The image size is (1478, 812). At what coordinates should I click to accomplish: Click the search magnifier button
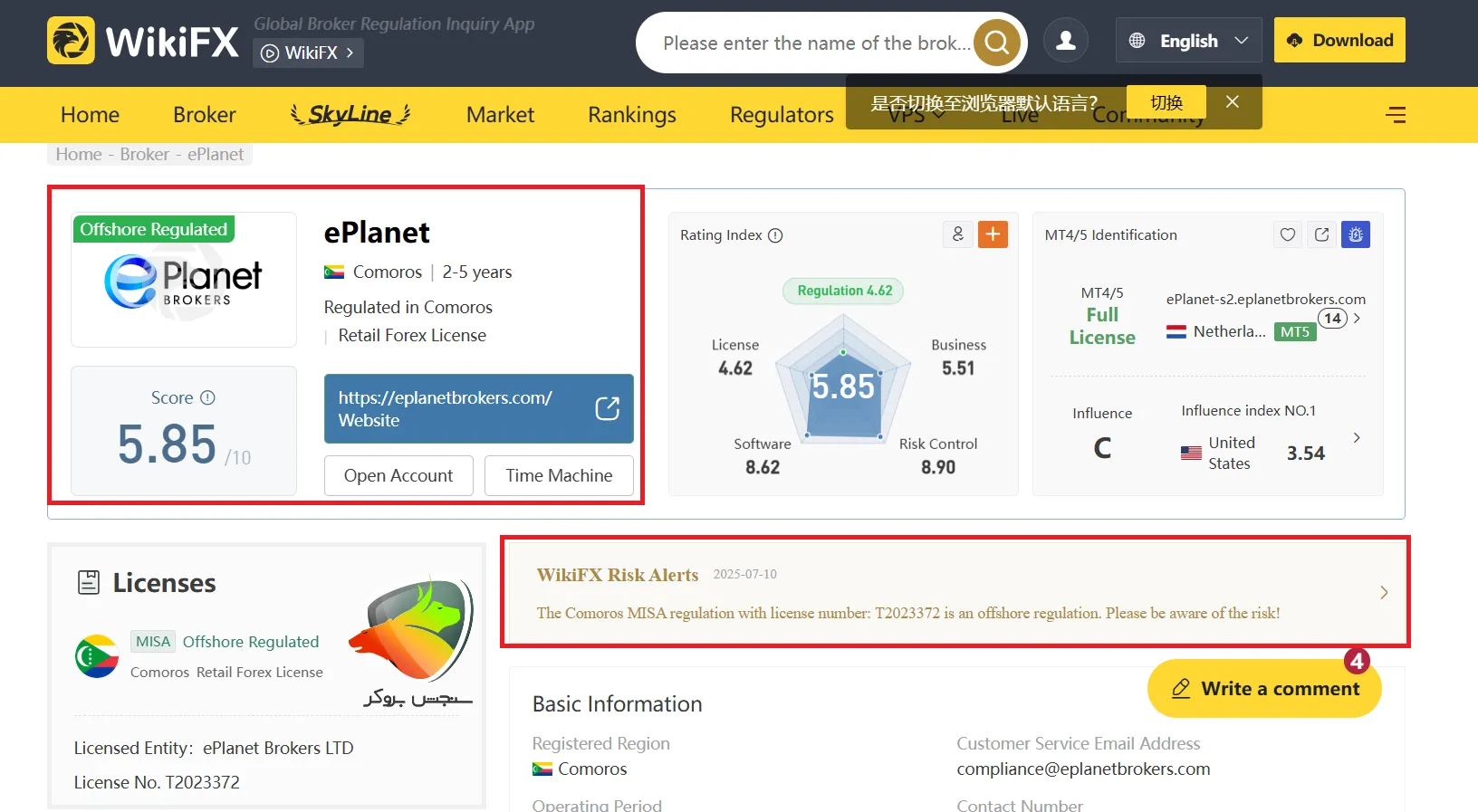pyautogui.click(x=996, y=42)
